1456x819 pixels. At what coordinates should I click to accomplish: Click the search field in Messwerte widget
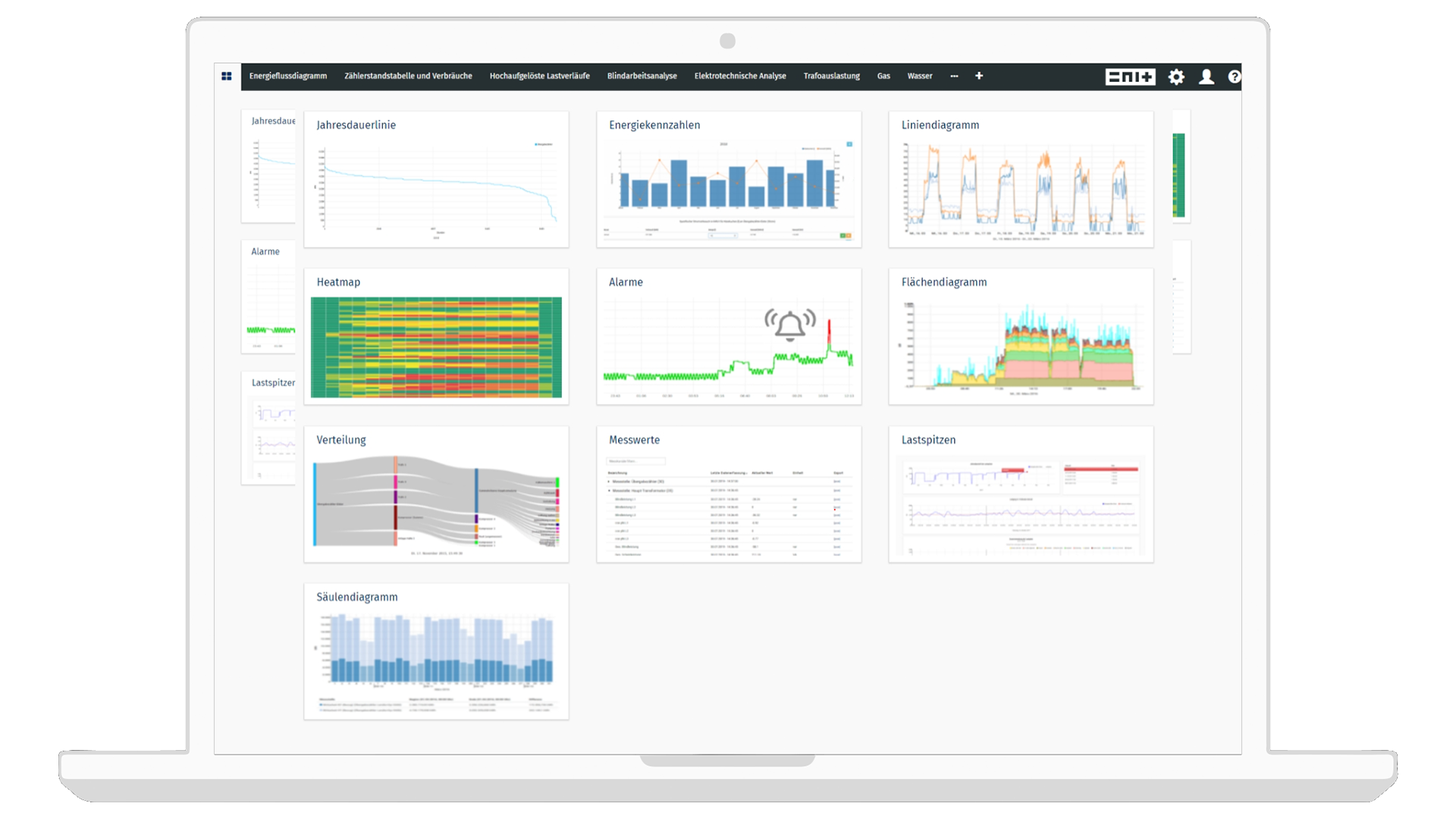[635, 461]
